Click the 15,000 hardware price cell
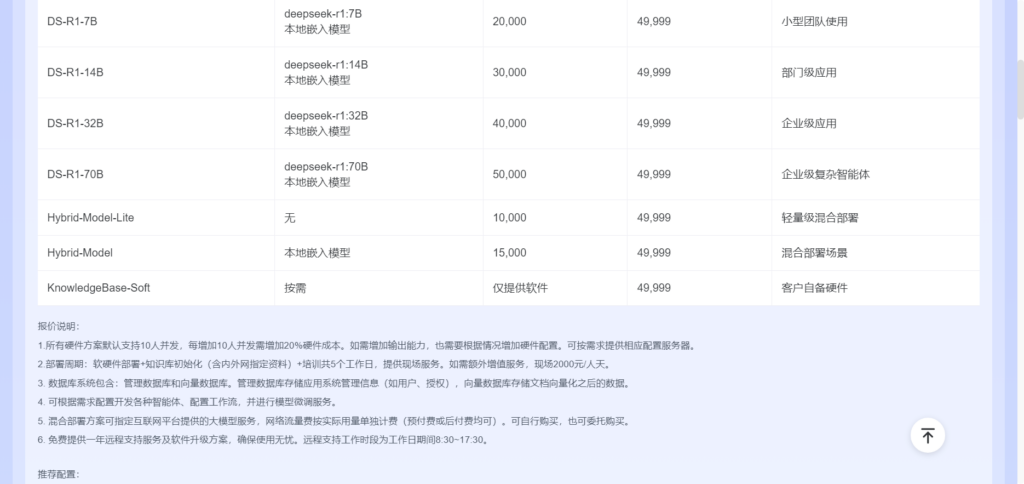Viewport: 1024px width, 484px height. tap(555, 253)
